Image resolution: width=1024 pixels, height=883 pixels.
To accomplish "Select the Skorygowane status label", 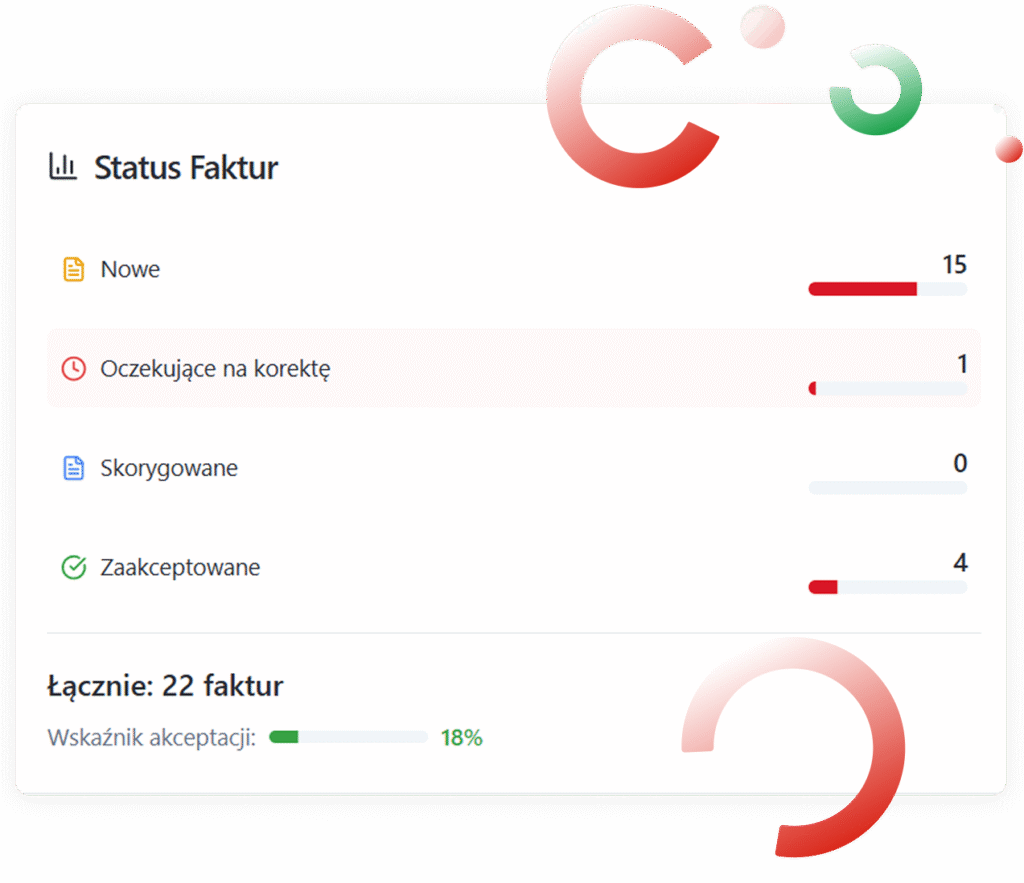I will 169,468.
